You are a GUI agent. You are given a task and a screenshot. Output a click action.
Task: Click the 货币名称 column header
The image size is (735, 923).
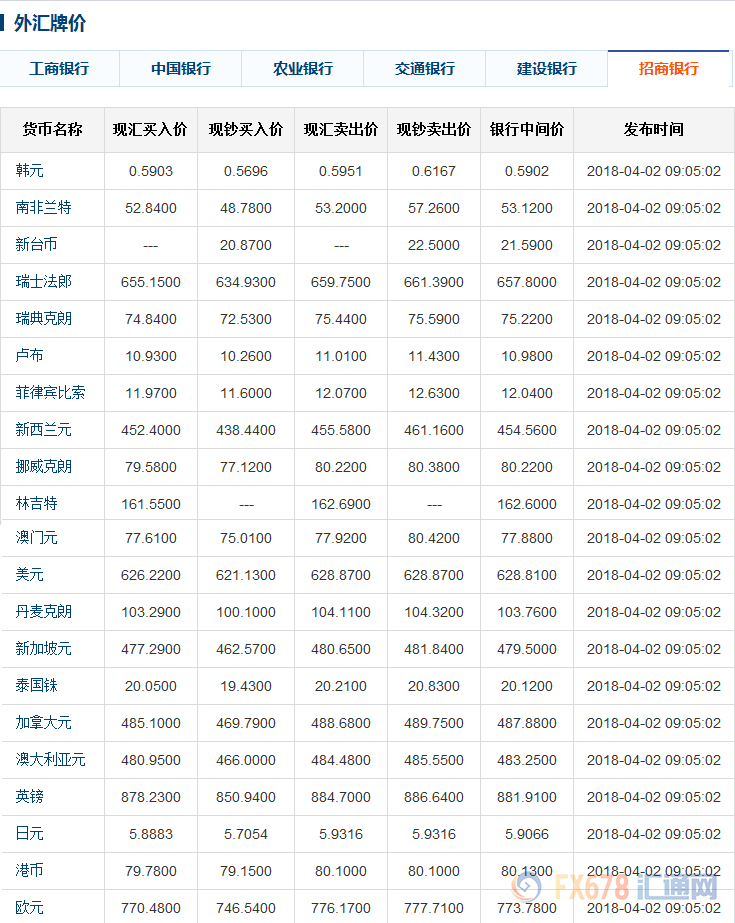point(52,130)
